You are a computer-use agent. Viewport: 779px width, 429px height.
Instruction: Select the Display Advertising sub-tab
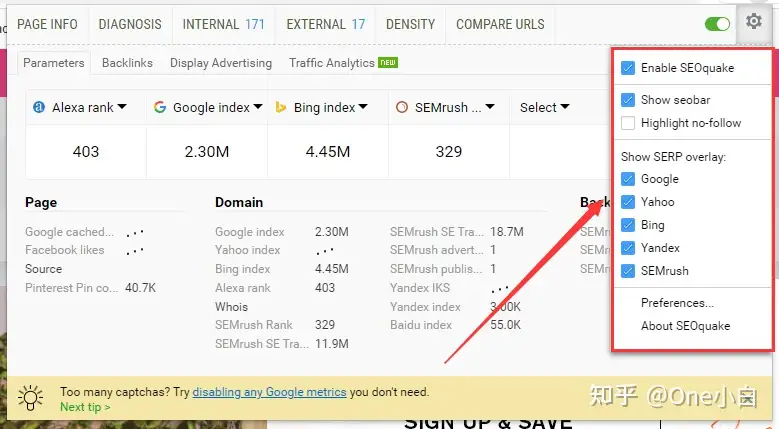click(221, 63)
